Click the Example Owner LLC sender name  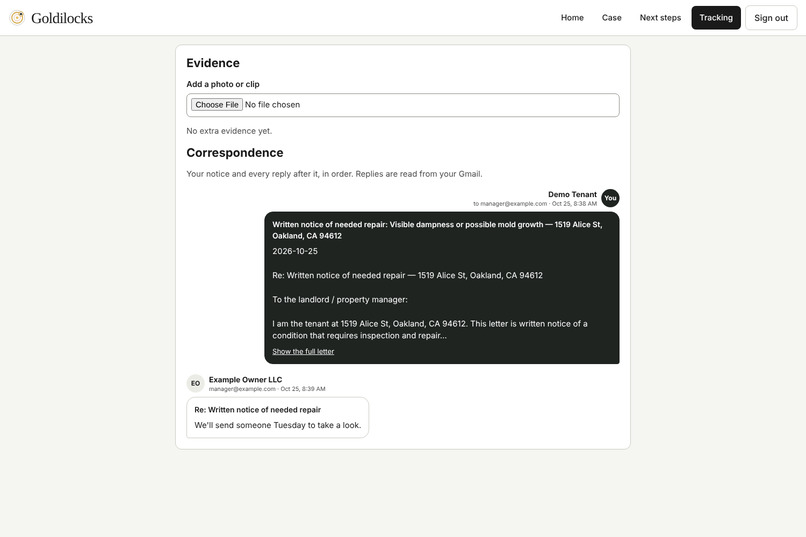pyautogui.click(x=245, y=380)
